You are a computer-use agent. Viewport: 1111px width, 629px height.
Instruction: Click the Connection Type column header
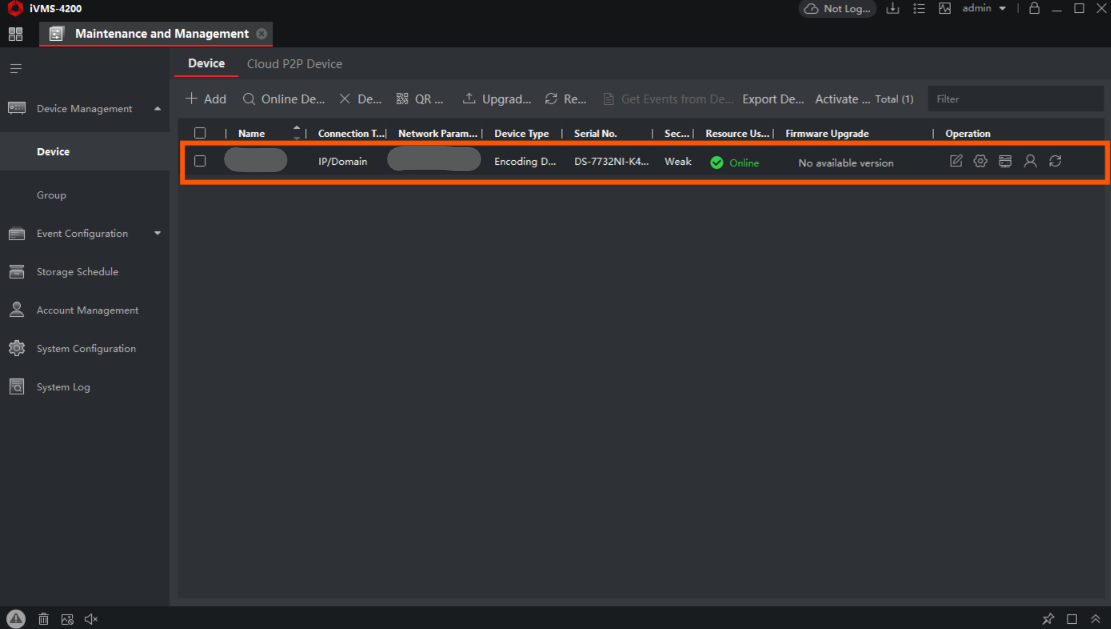(x=351, y=133)
